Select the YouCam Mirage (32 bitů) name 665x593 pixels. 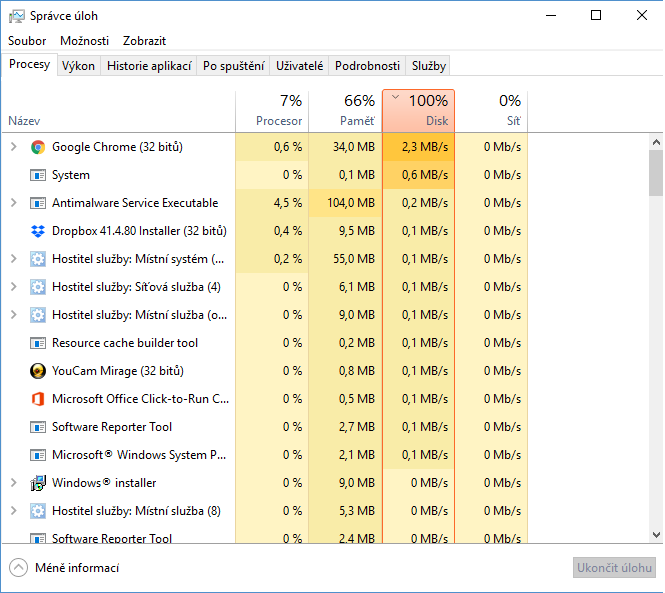pyautogui.click(x=118, y=371)
